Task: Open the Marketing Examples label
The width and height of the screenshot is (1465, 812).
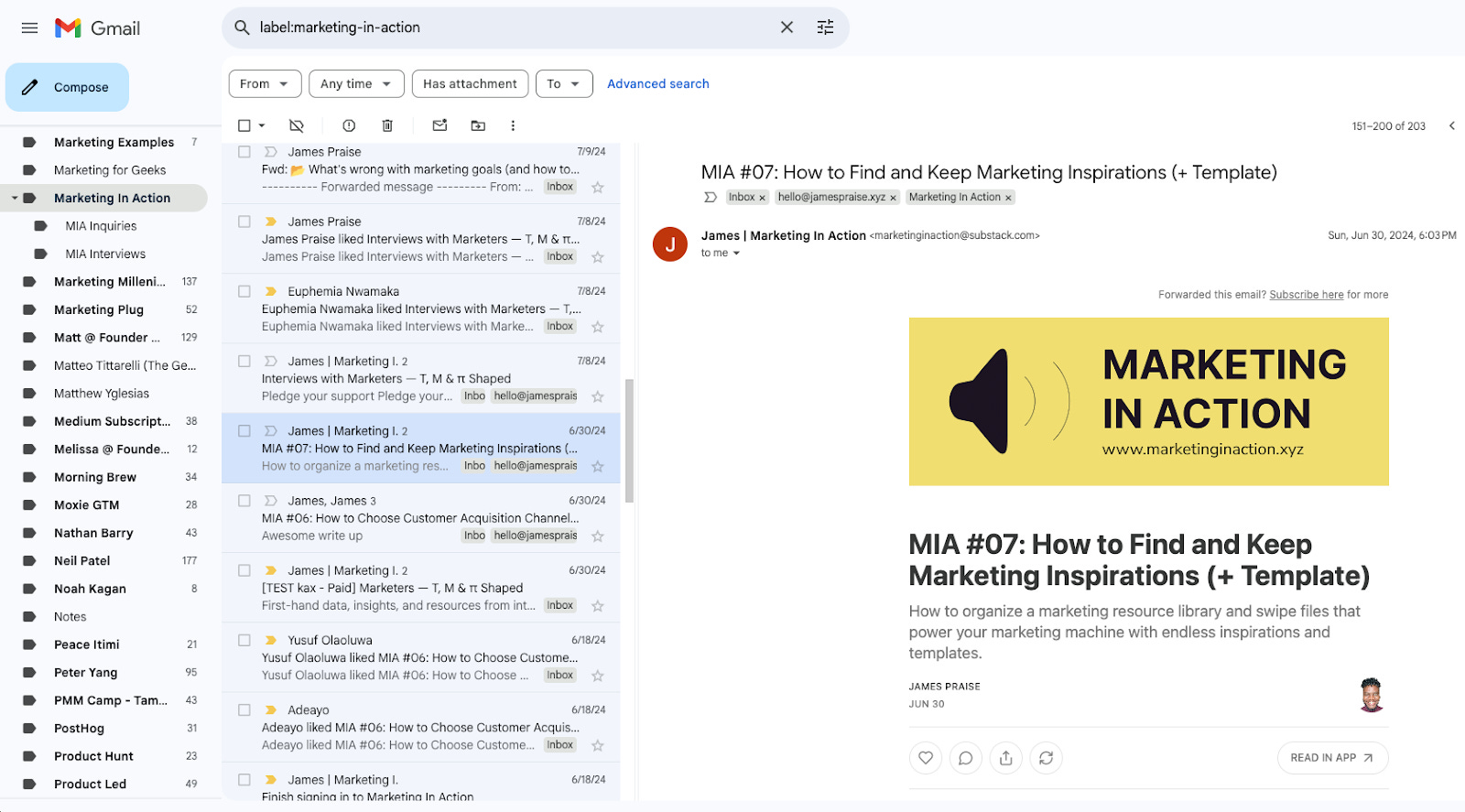Action: (x=114, y=142)
